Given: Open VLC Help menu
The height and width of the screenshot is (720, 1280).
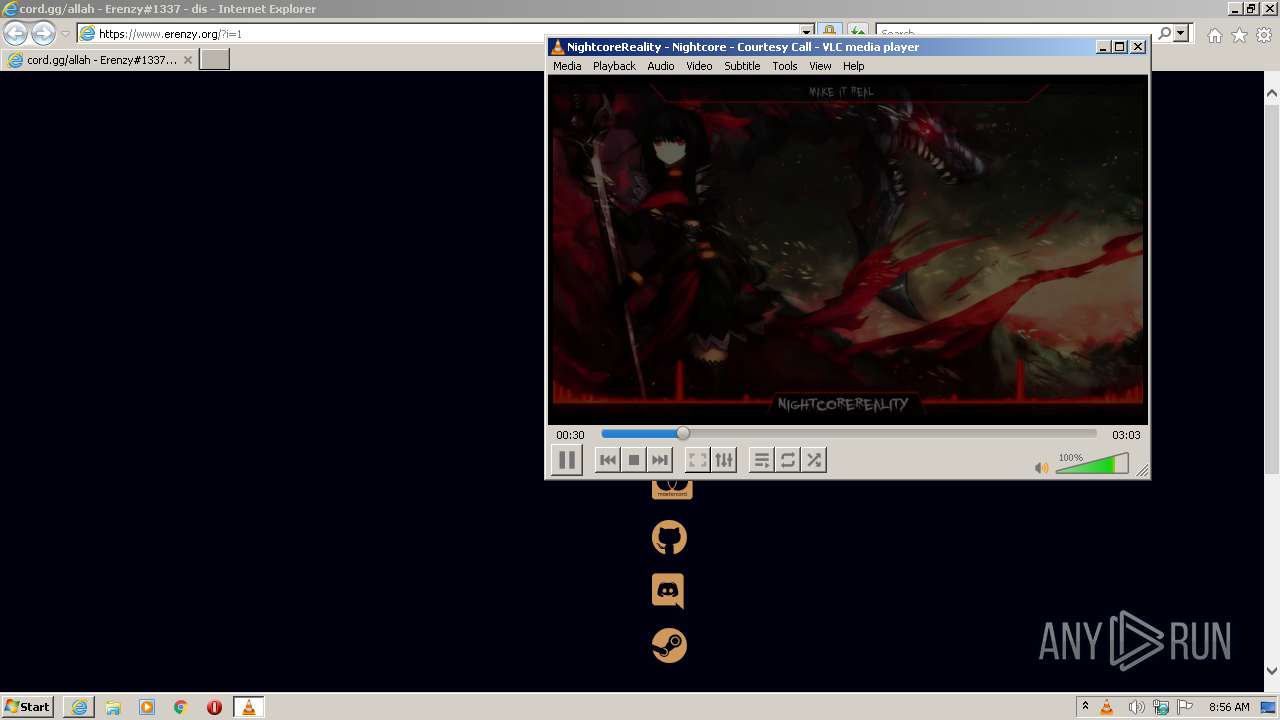Looking at the screenshot, I should coord(853,66).
